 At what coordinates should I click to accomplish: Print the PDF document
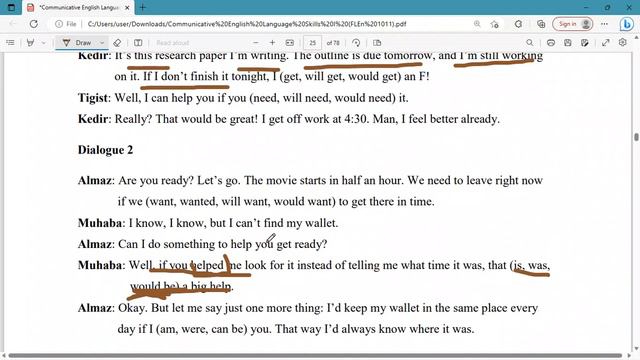[x=551, y=42]
